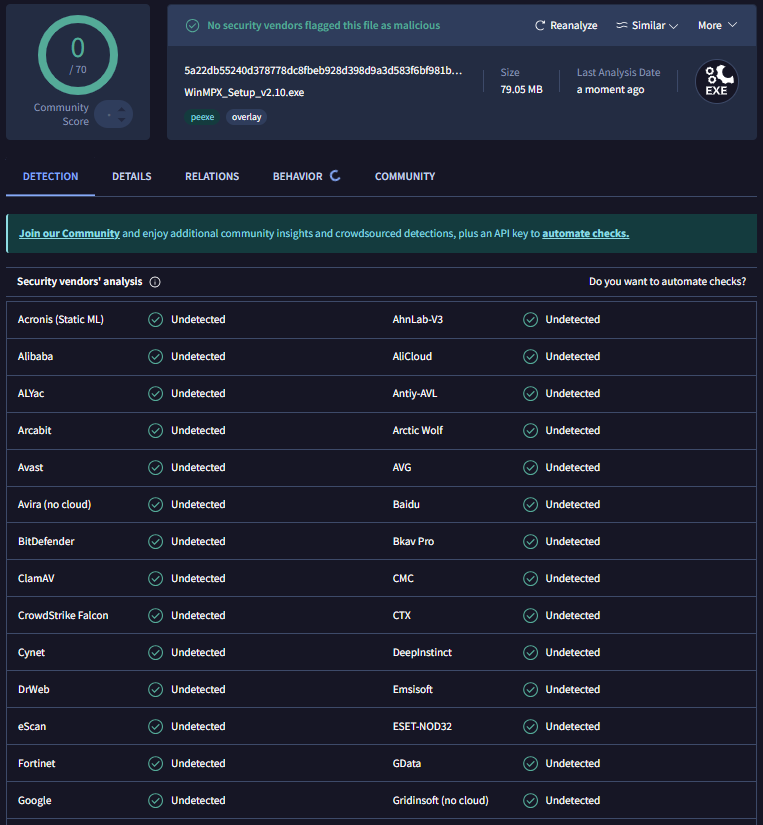Click the Join our Community link
The width and height of the screenshot is (763, 825).
pyautogui.click(x=69, y=233)
